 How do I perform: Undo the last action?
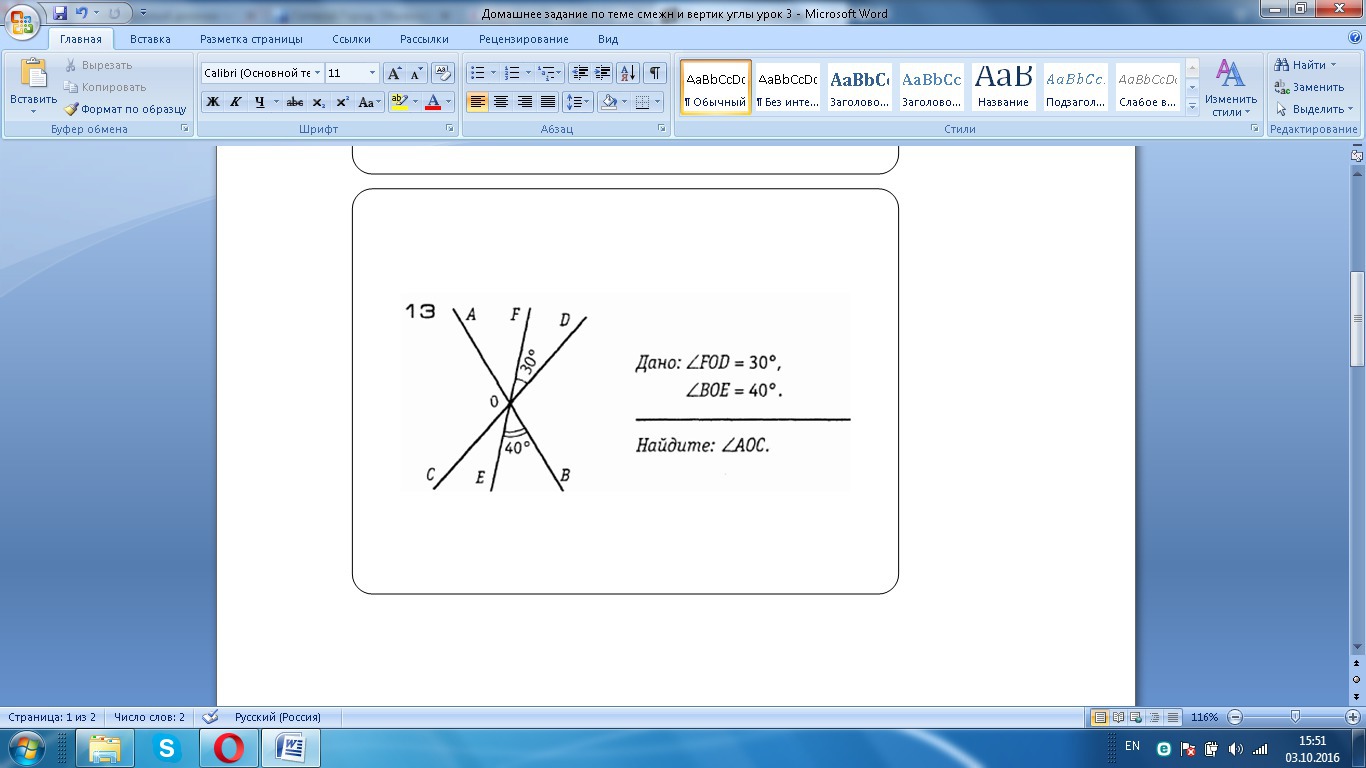[x=82, y=13]
